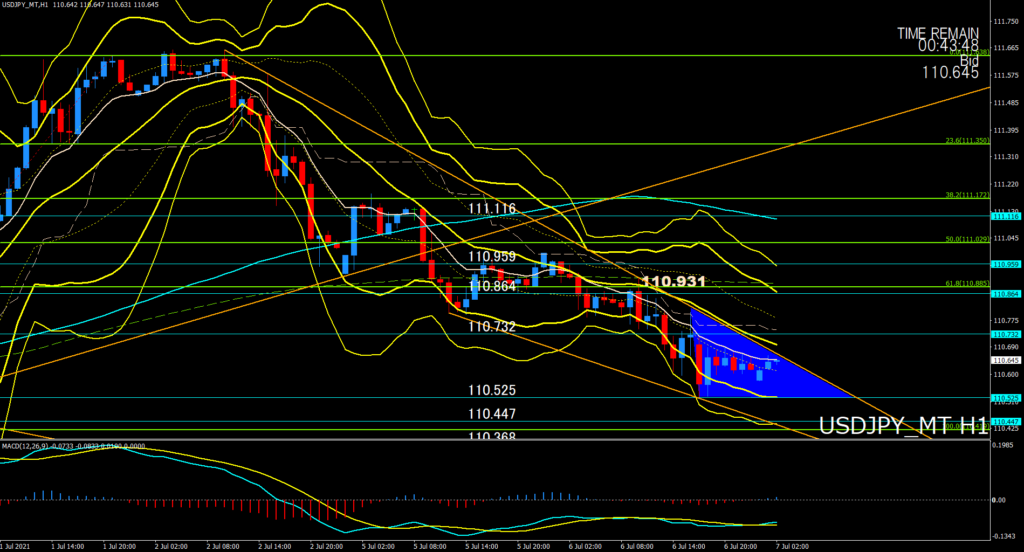The image size is (1024, 552).
Task: Click the white 110.959 label inside the chart
Action: pyautogui.click(x=492, y=257)
